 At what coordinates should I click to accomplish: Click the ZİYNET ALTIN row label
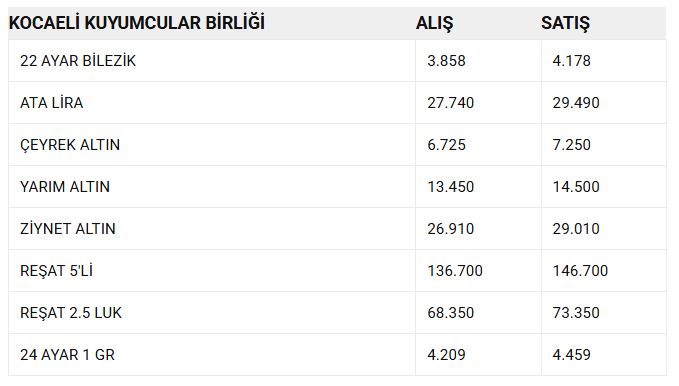(68, 229)
